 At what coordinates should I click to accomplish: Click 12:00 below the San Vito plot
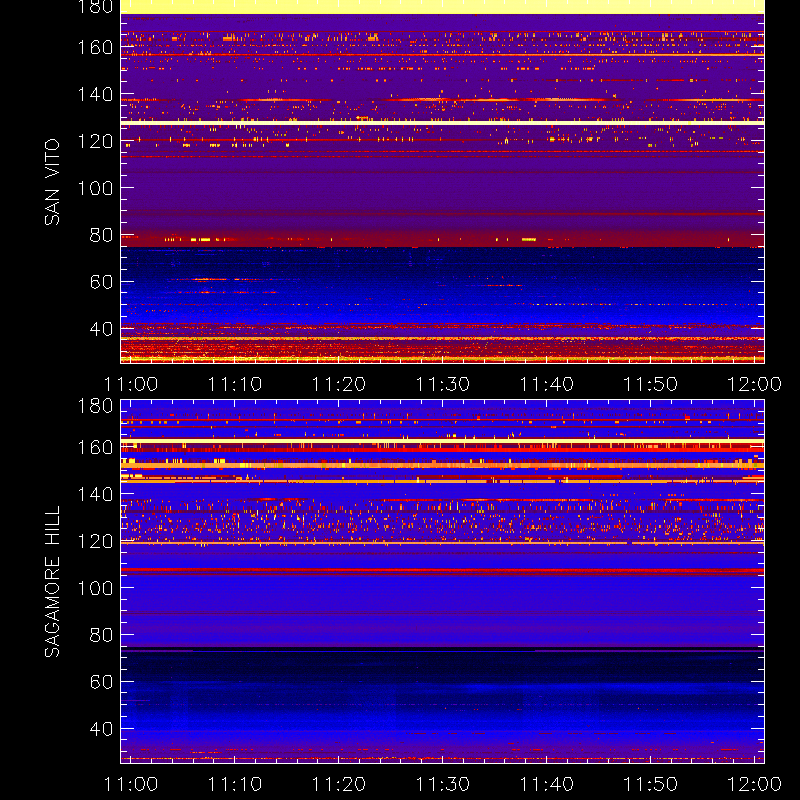point(755,384)
